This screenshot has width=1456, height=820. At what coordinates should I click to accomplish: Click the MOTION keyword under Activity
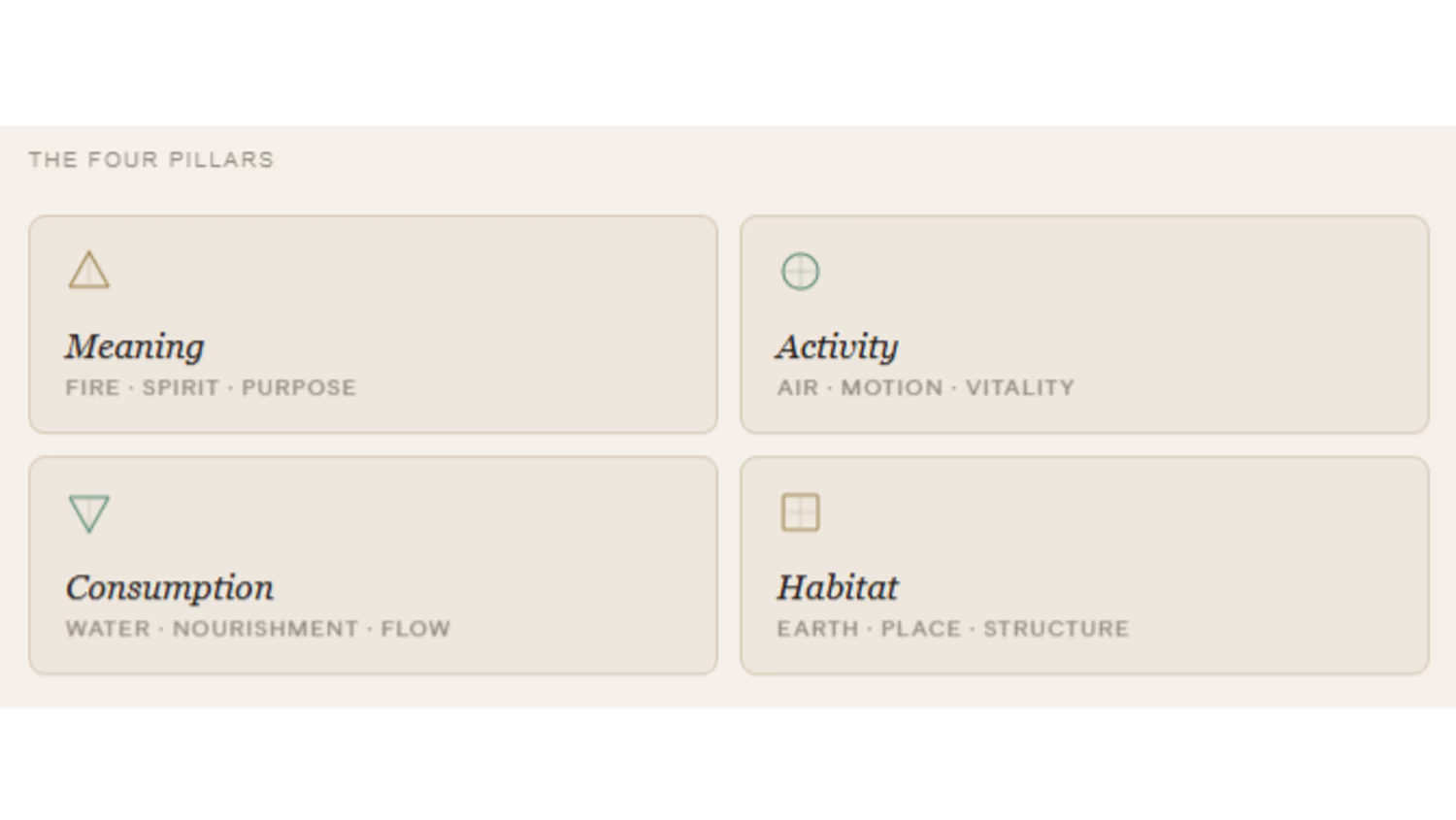[x=892, y=388]
